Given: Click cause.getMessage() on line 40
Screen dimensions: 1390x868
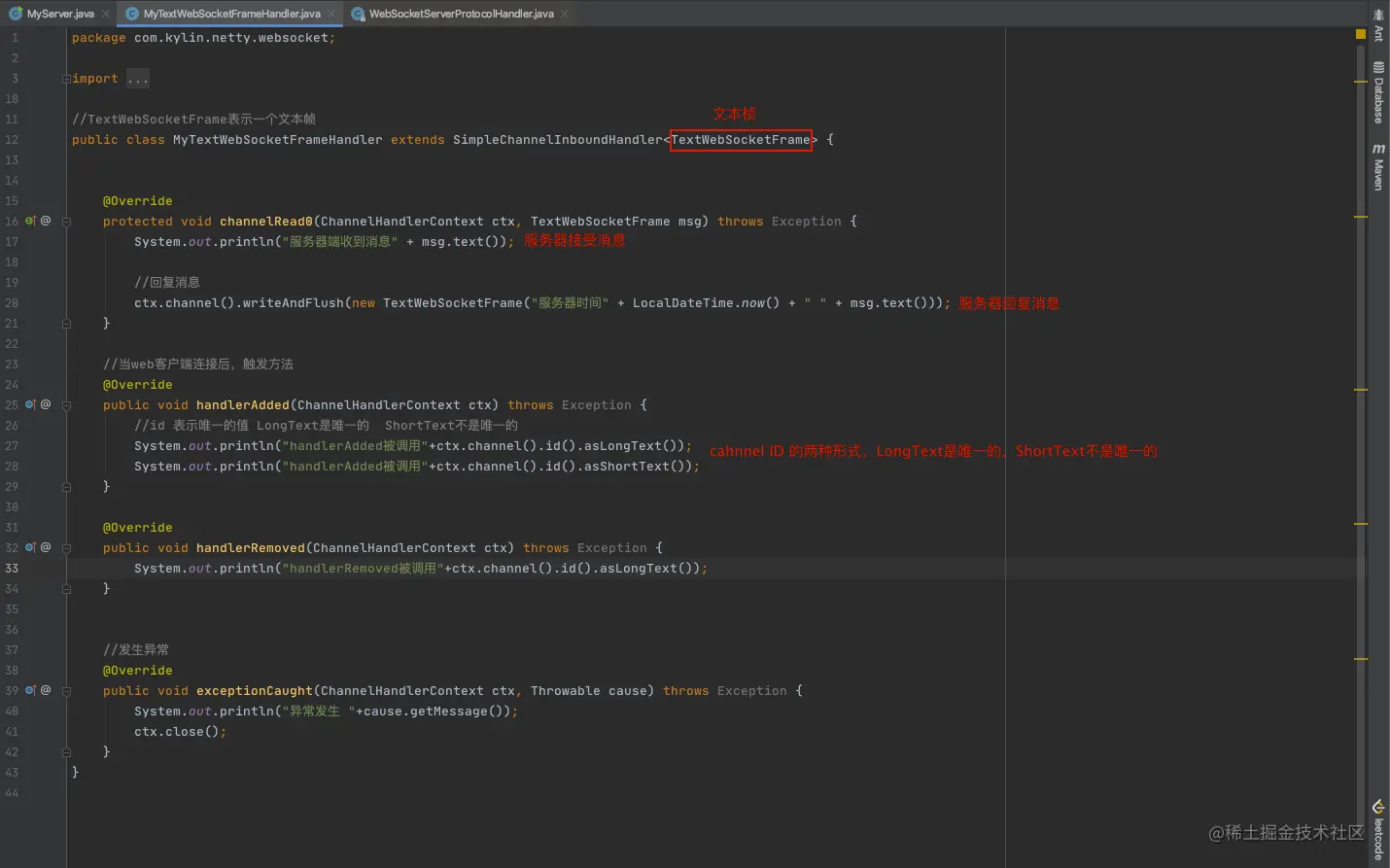Looking at the screenshot, I should click(437, 712).
